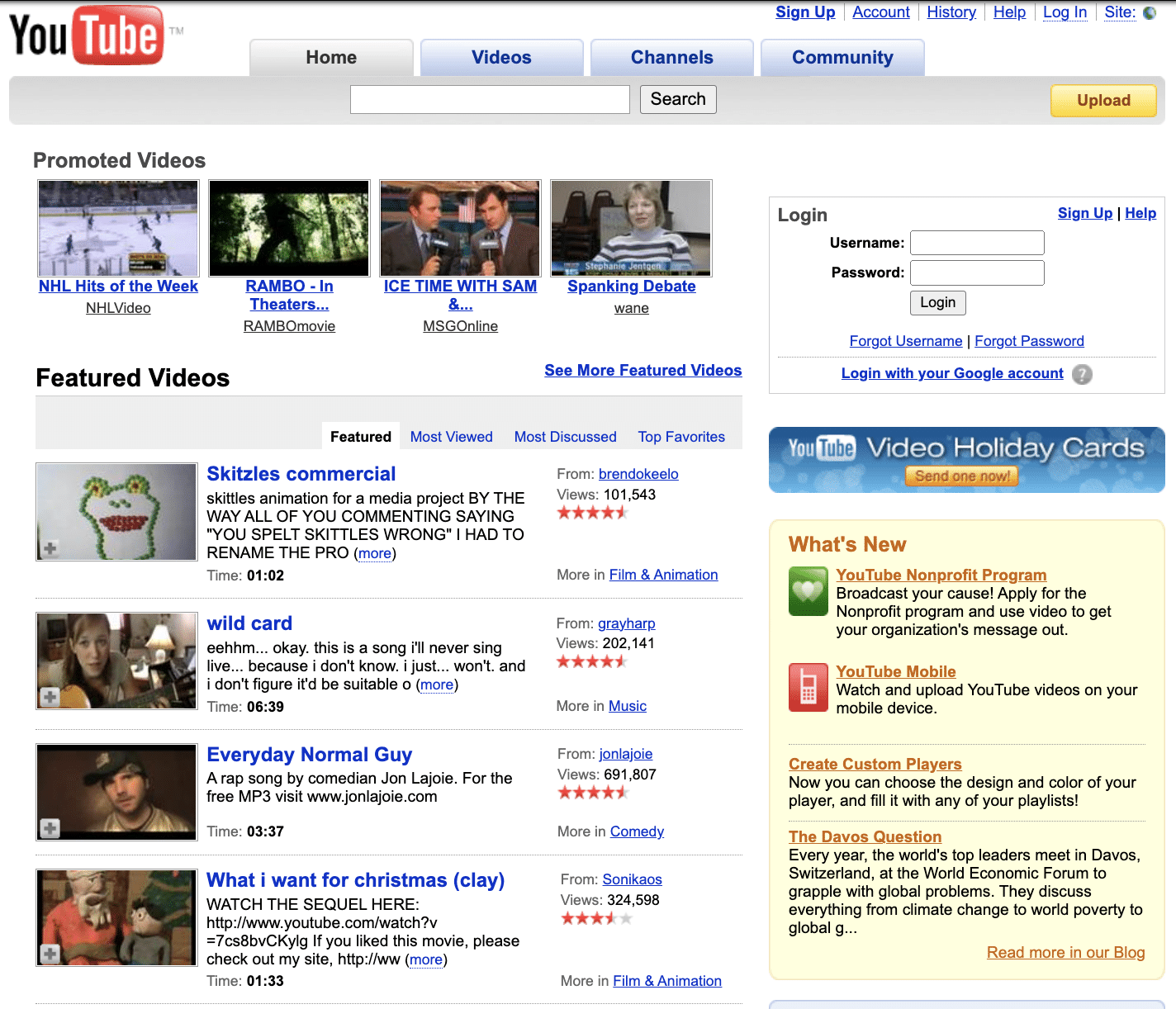Open the YouTube Mobile link
This screenshot has height=1009, width=1176.
coord(896,671)
